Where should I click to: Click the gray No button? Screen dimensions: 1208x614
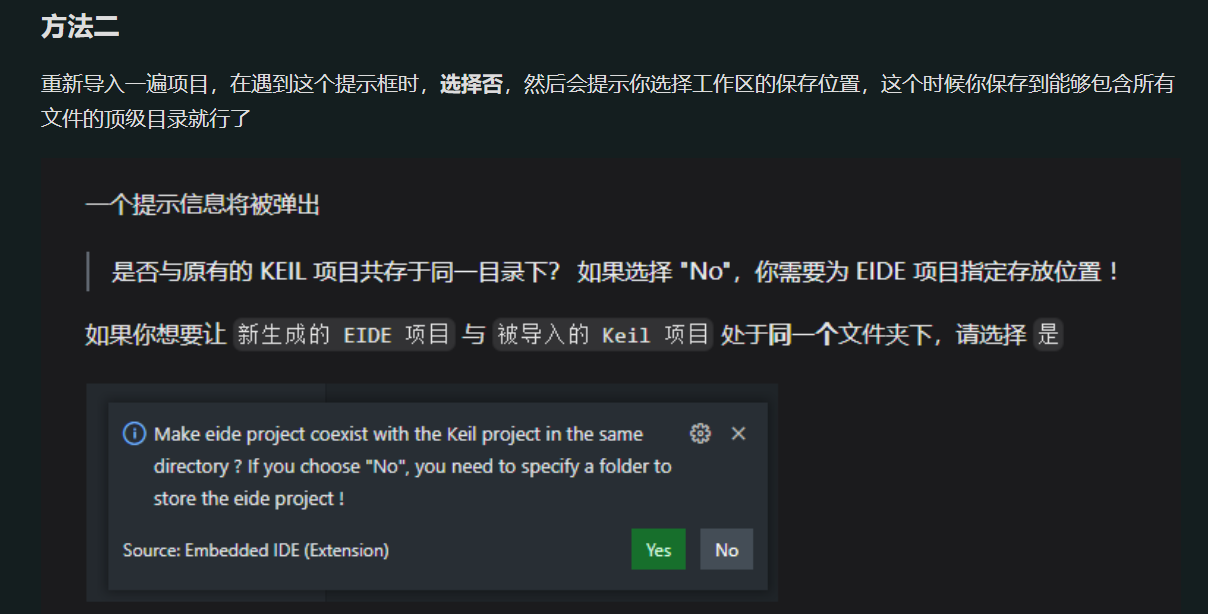coord(726,549)
